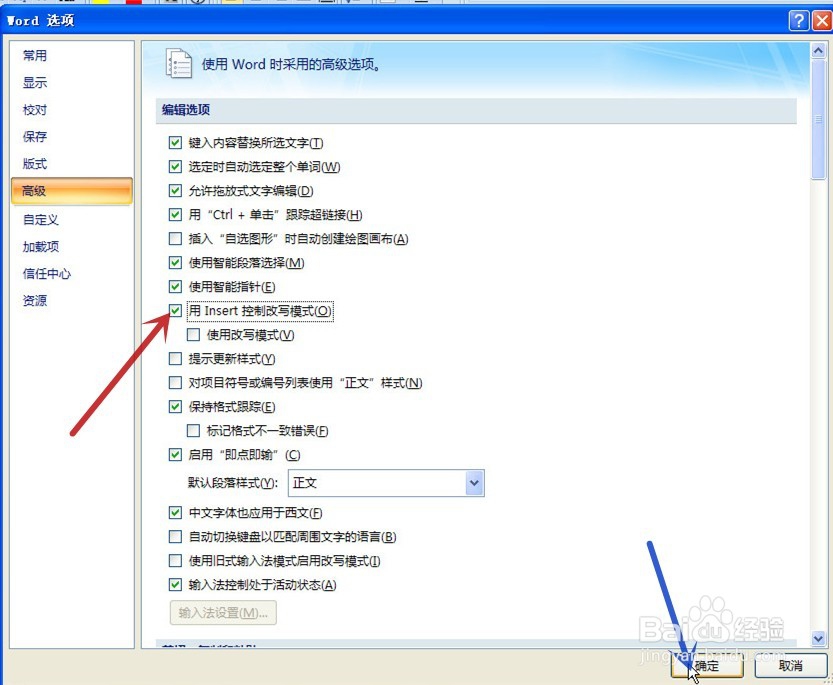Click the 取消 button

[x=790, y=665]
